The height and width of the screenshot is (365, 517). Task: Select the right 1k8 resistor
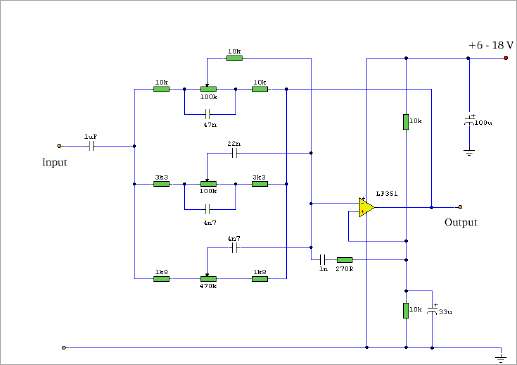click(260, 279)
